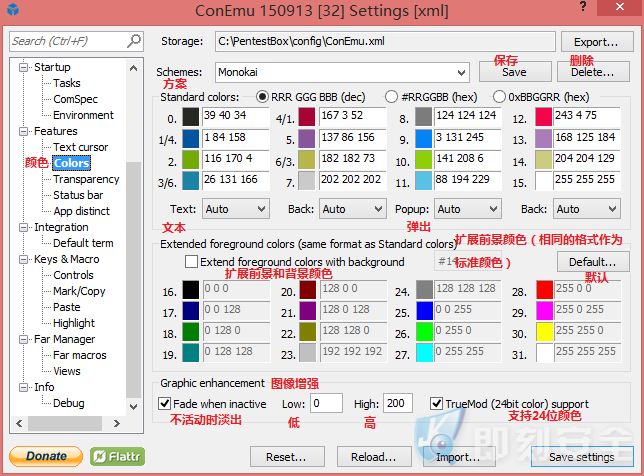The width and height of the screenshot is (644, 476).
Task: Open the Popup Auto dropdown
Action: (468, 209)
